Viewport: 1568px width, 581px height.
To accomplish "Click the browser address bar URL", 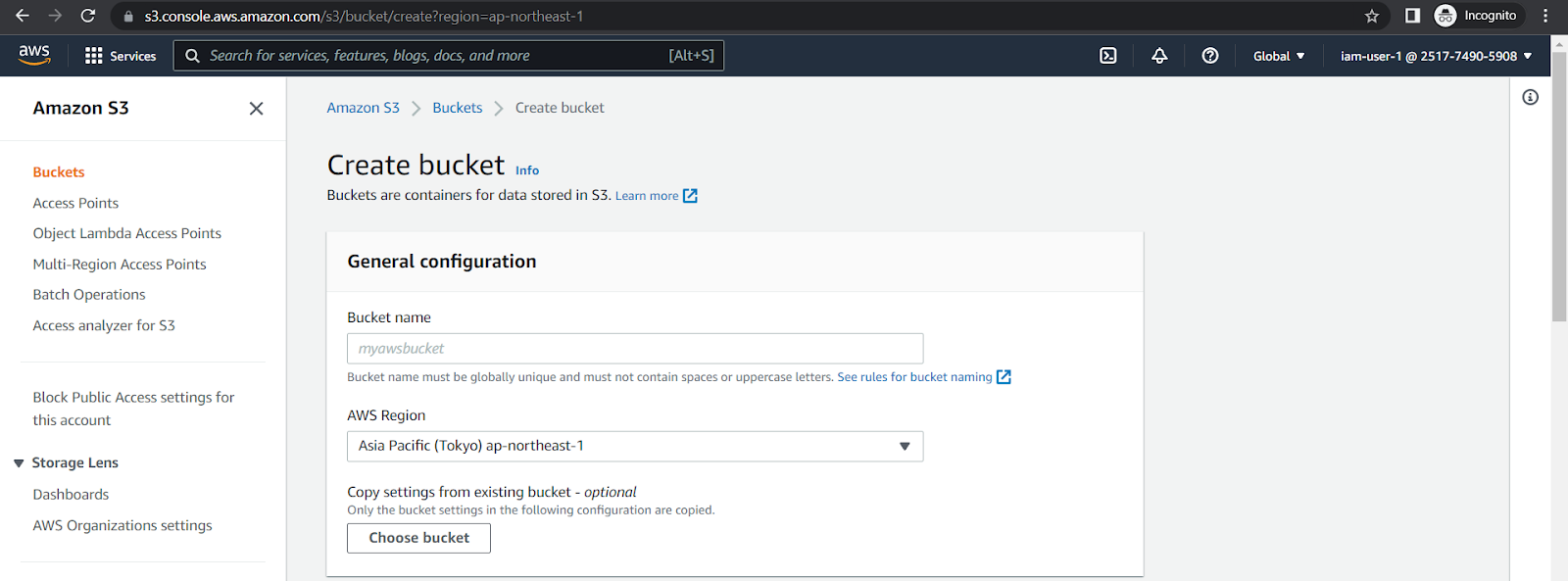I will click(364, 17).
